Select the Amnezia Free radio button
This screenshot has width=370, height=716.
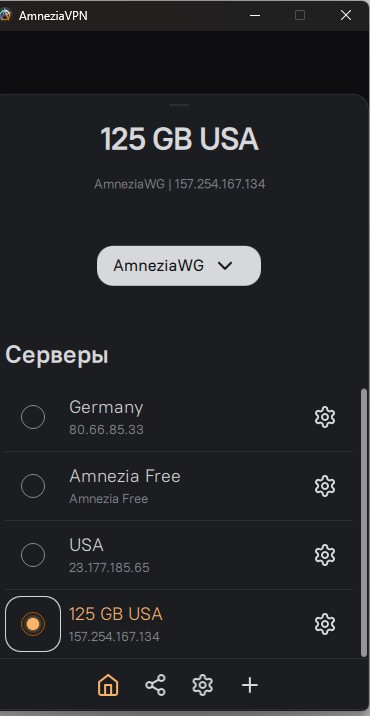pyautogui.click(x=33, y=486)
